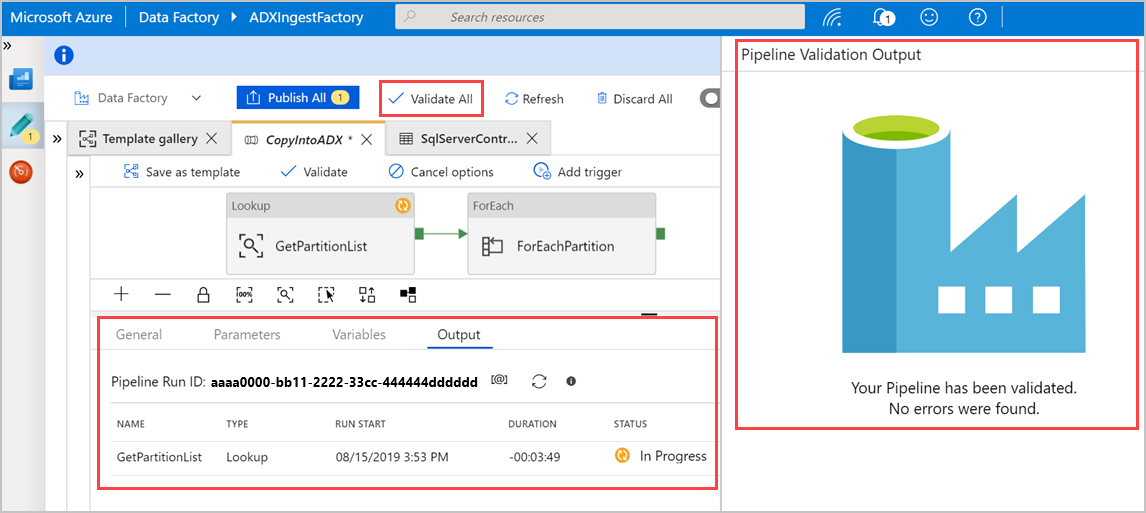Click the 08/15/2019 3:53 PM run start cell

[392, 457]
